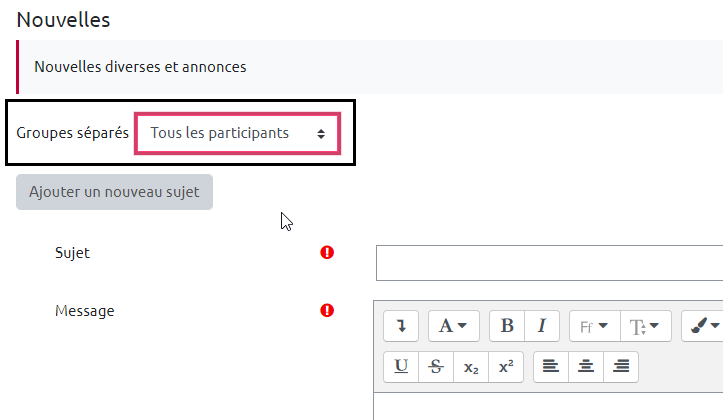Viewport: 723px width, 420px height.
Task: Toggle bold formatting
Action: pyautogui.click(x=507, y=325)
